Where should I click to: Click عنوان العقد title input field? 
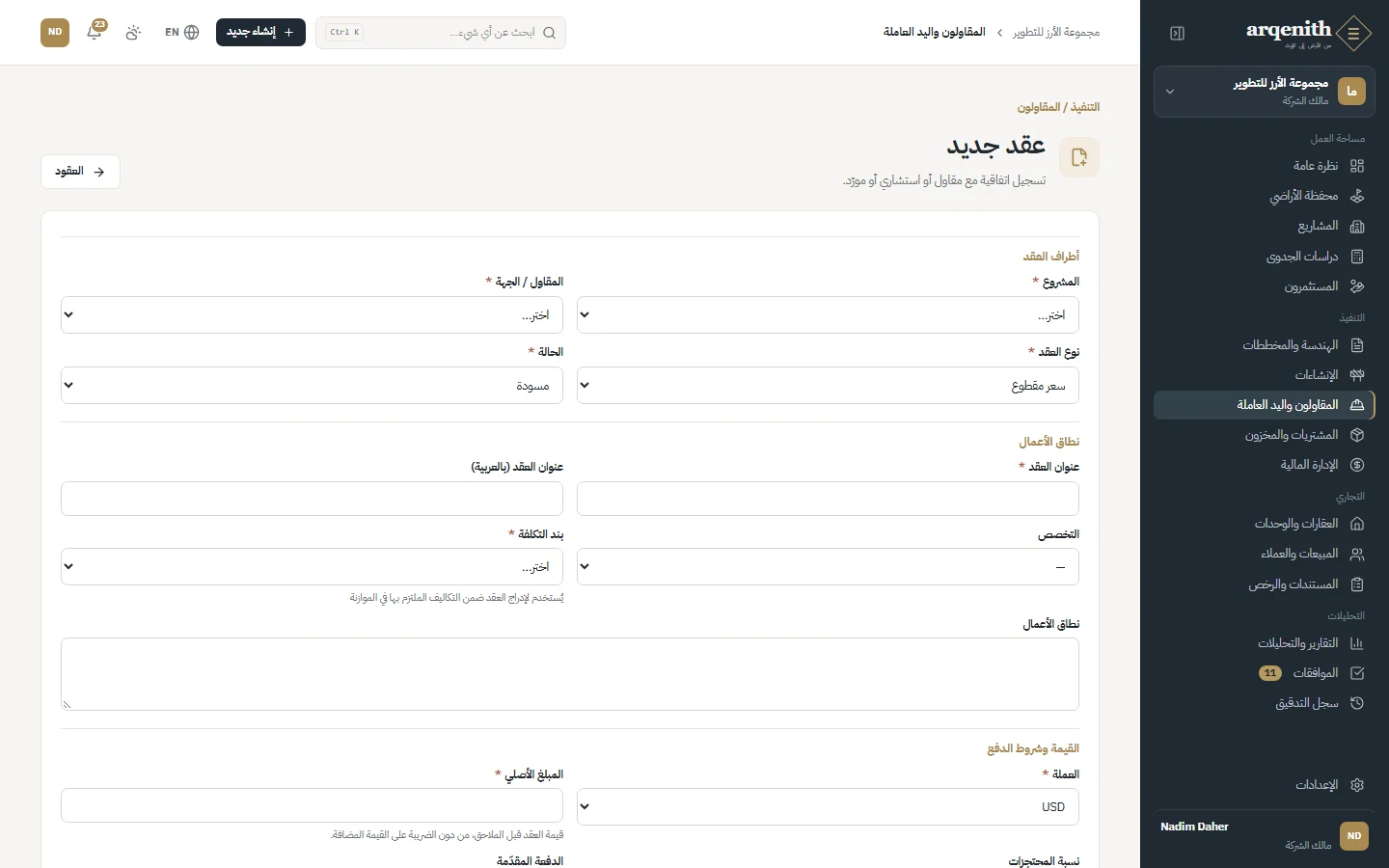pos(828,500)
